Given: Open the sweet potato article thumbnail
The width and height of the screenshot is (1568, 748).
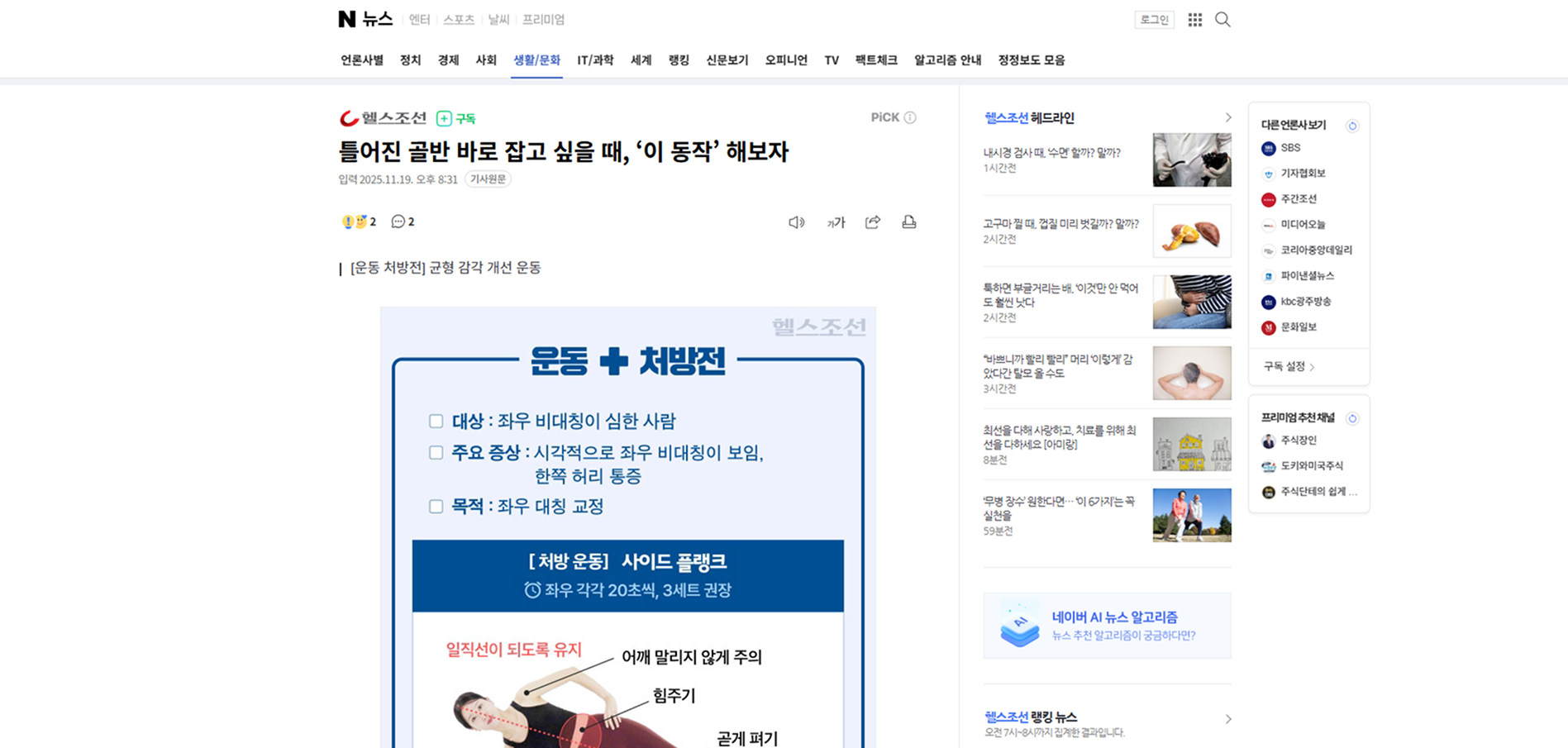Looking at the screenshot, I should pos(1191,231).
